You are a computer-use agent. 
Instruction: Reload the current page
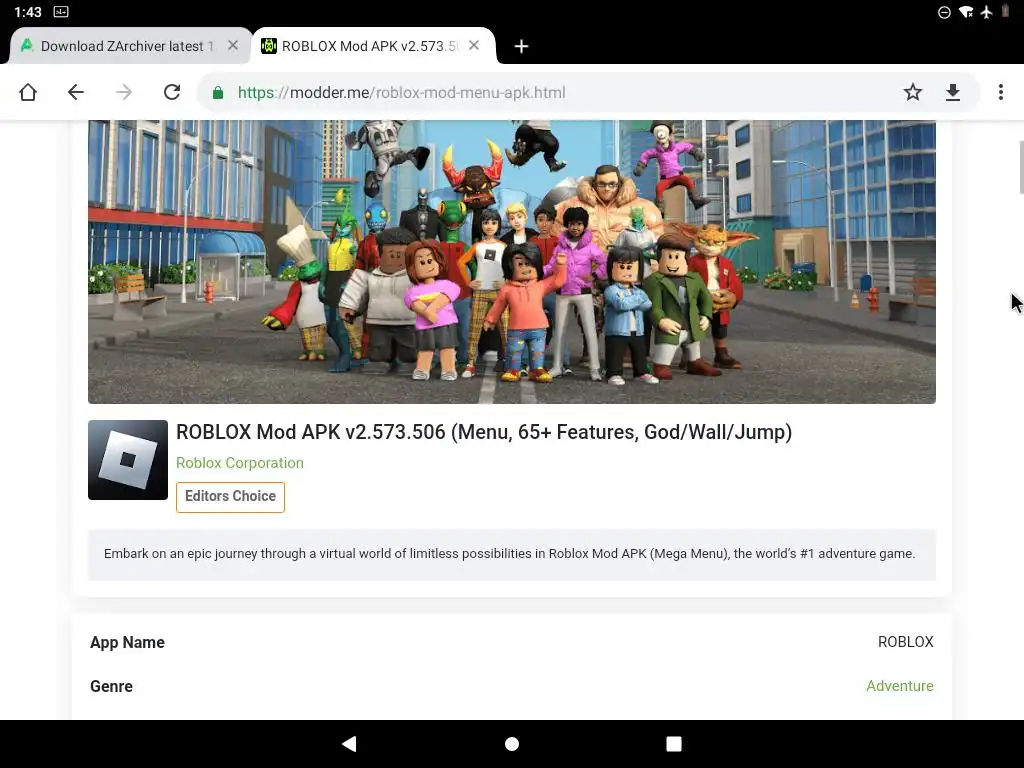(x=172, y=92)
